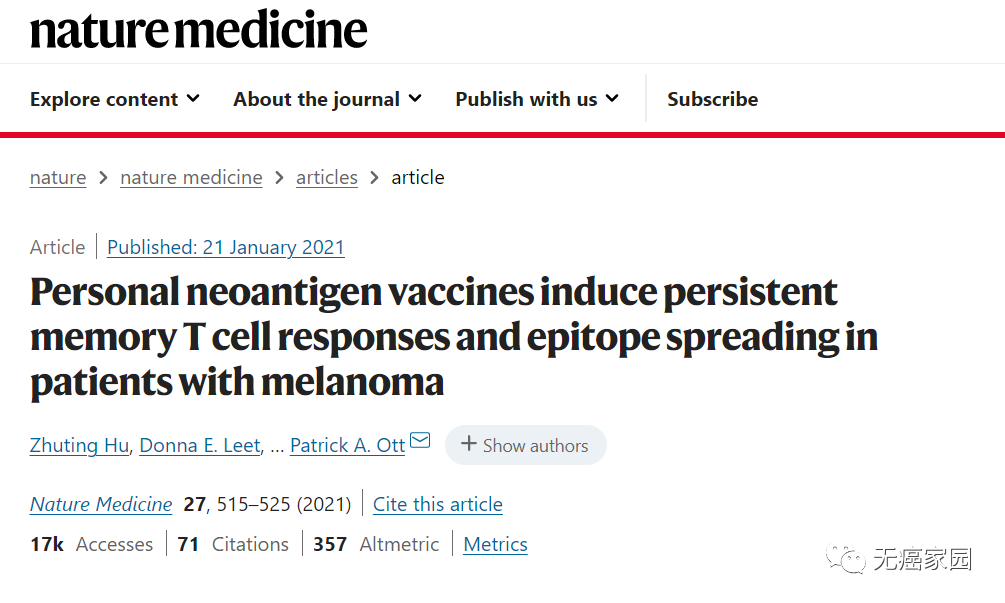Click the email envelope icon beside Patrick A. Ott

[420, 441]
